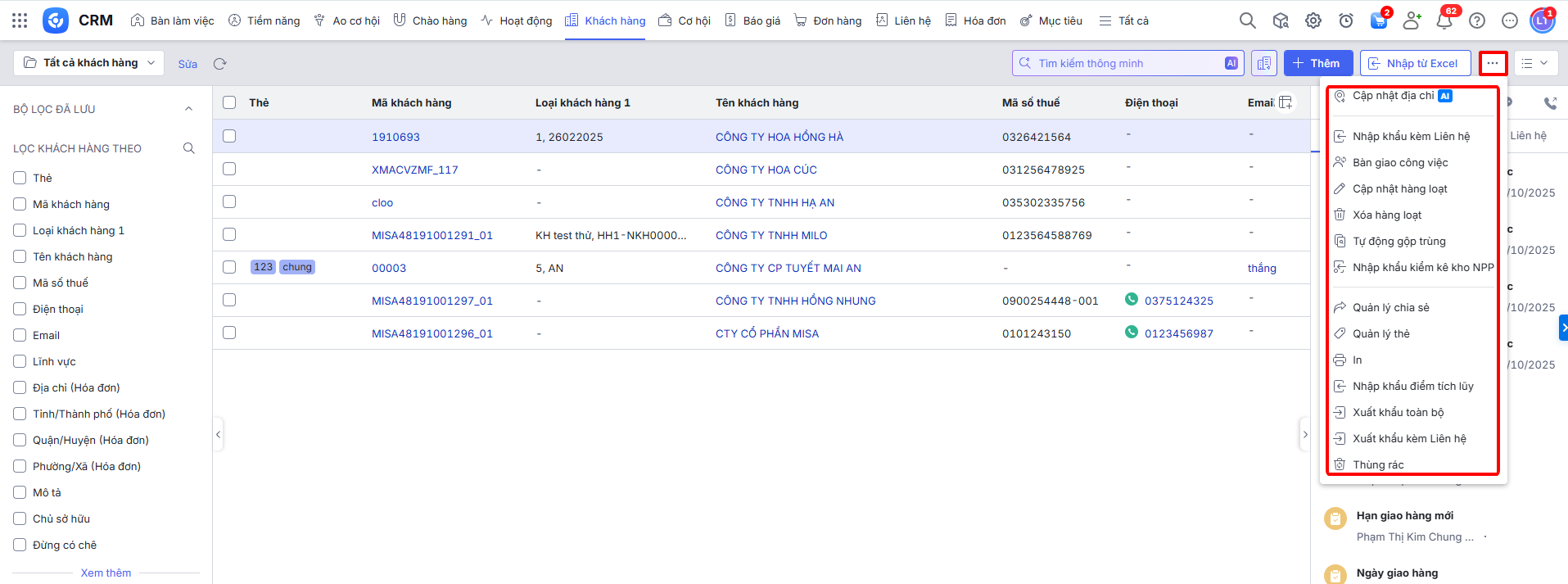Click the shopping cart icon in top bar

pos(1379,20)
